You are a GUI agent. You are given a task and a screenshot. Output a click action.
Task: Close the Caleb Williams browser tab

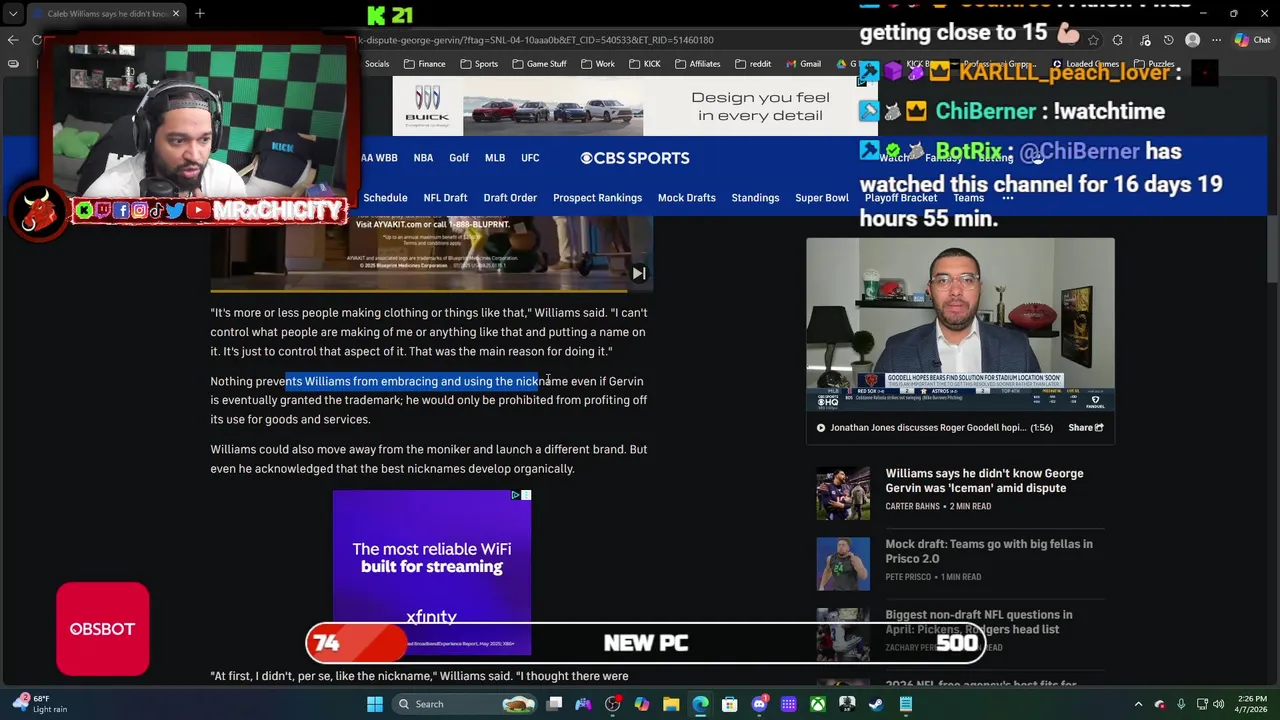coord(176,14)
